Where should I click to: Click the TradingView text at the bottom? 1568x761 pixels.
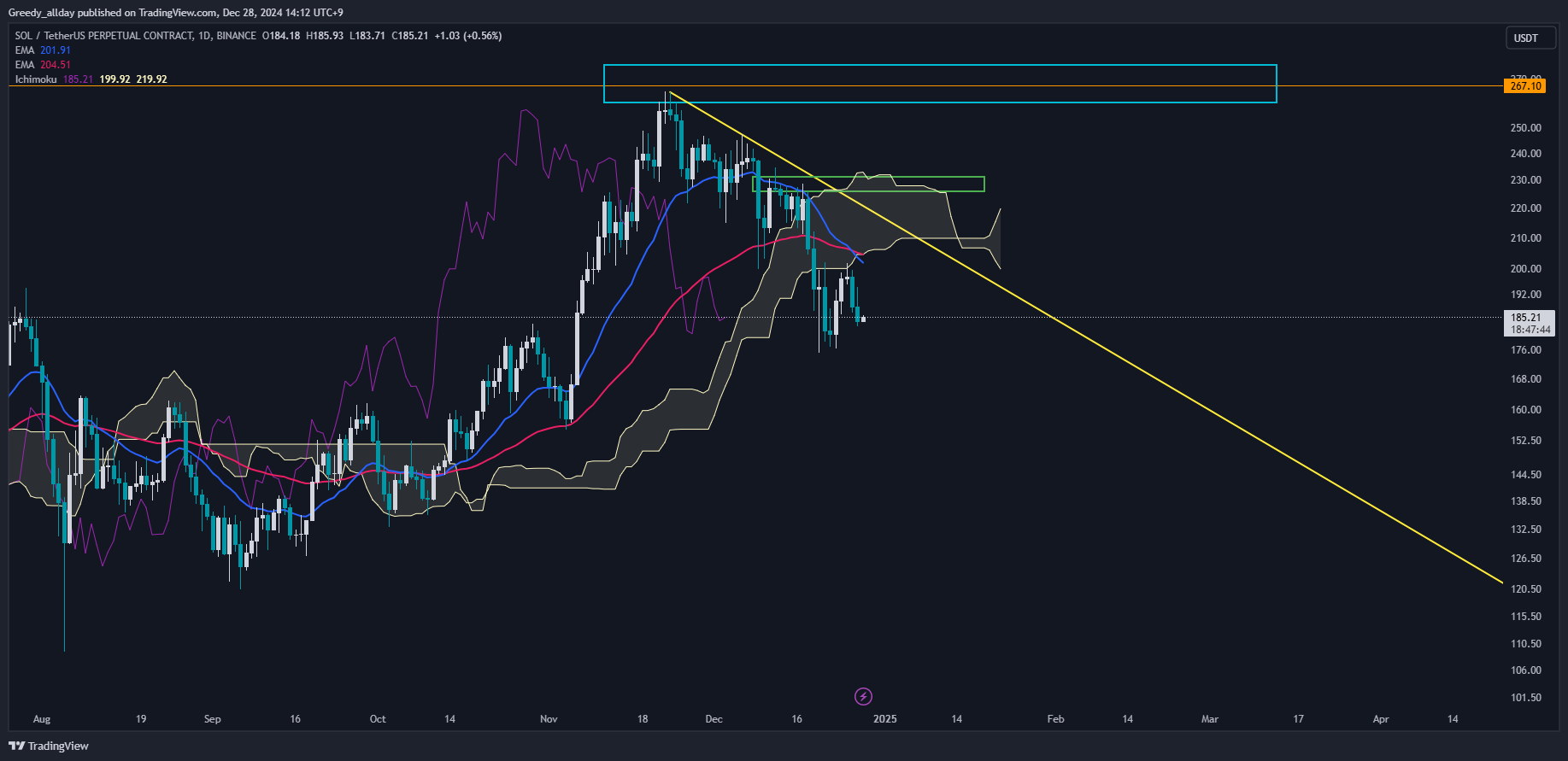point(58,746)
